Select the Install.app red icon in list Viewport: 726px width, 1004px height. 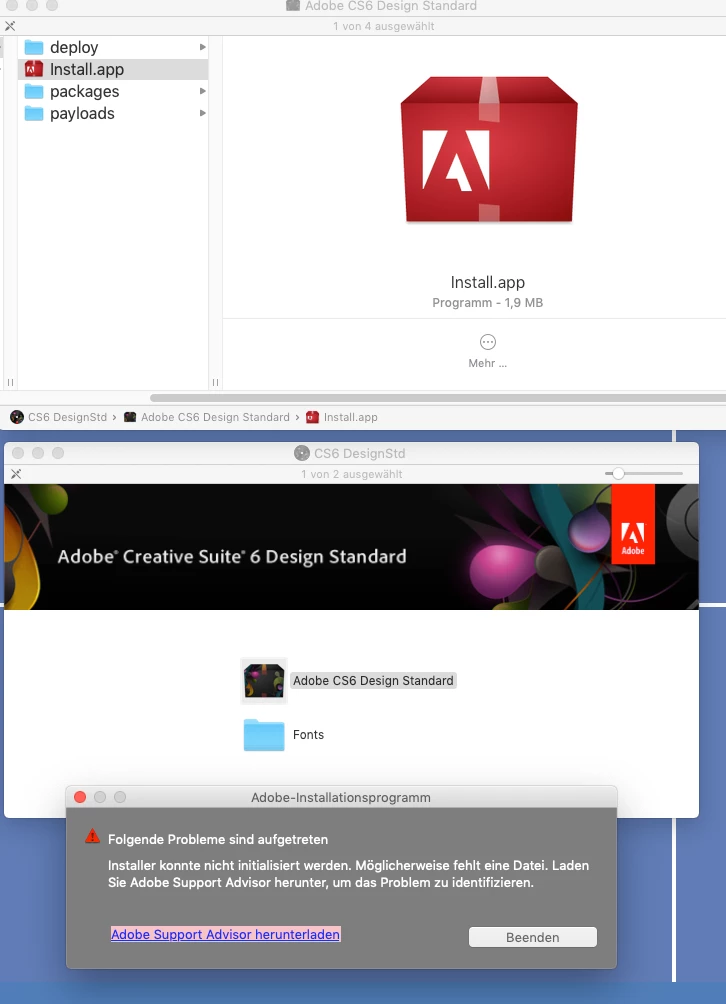(34, 69)
